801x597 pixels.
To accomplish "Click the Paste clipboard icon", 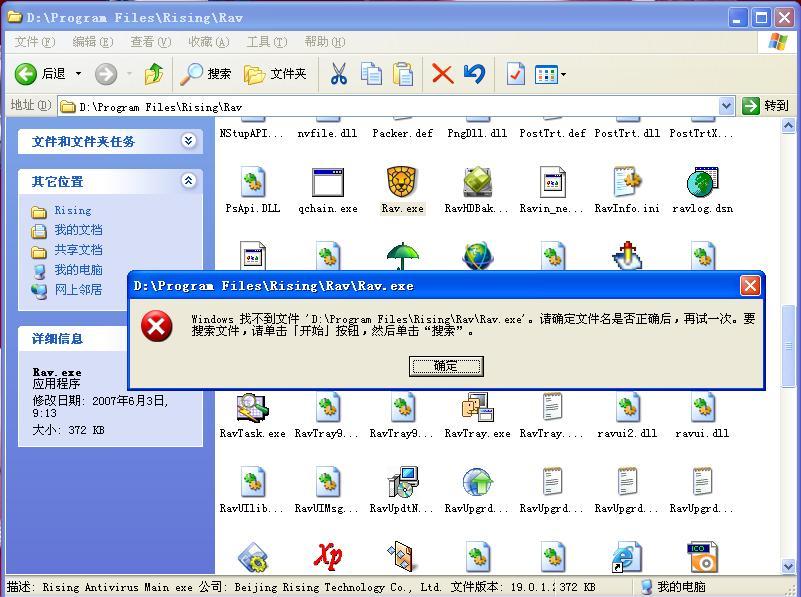I will pos(403,74).
